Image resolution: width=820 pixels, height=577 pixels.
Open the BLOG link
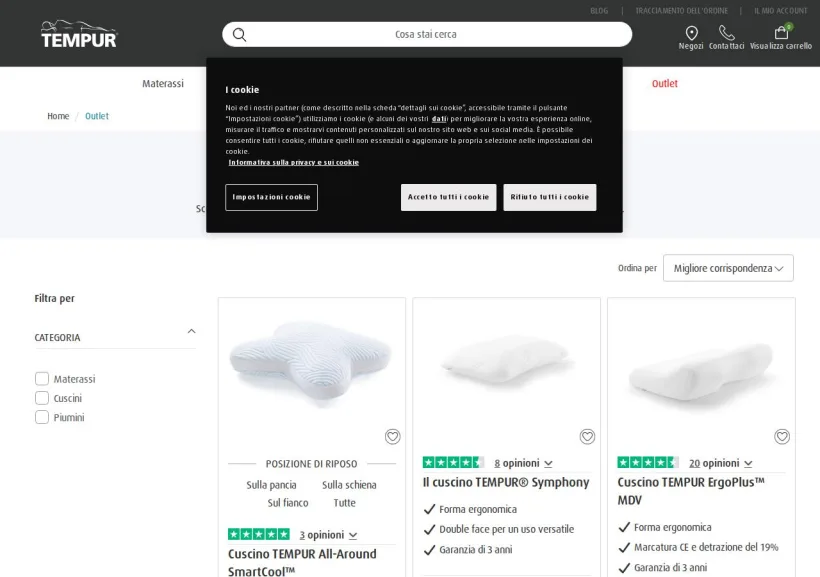pos(599,10)
